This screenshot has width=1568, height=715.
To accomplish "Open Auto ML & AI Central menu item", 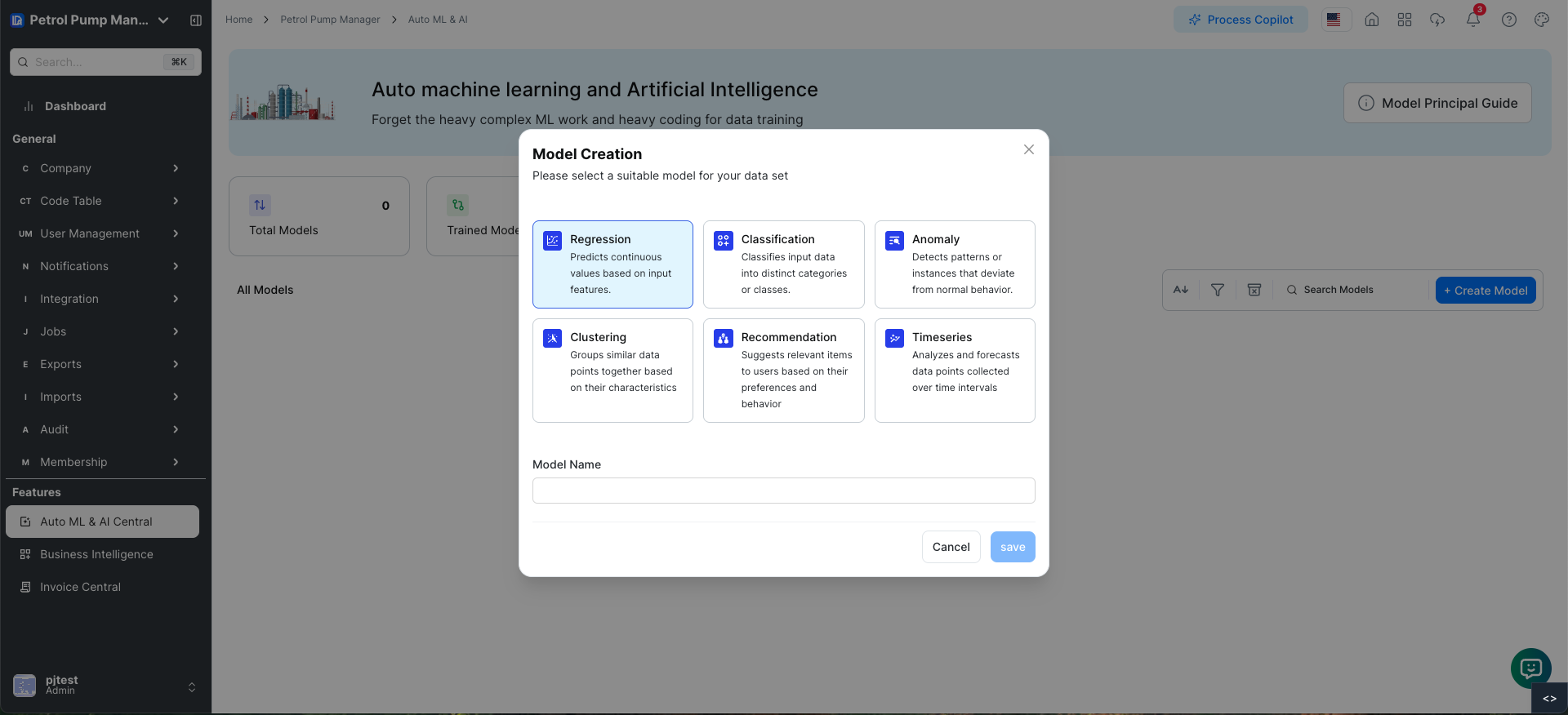I will click(102, 522).
